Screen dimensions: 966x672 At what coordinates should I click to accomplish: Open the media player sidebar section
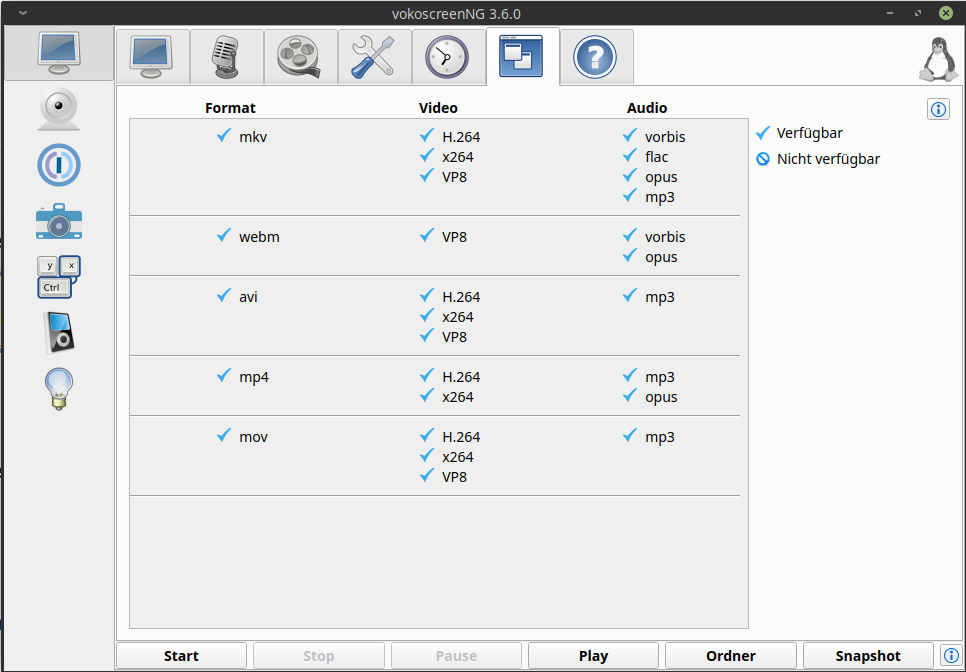pos(59,333)
